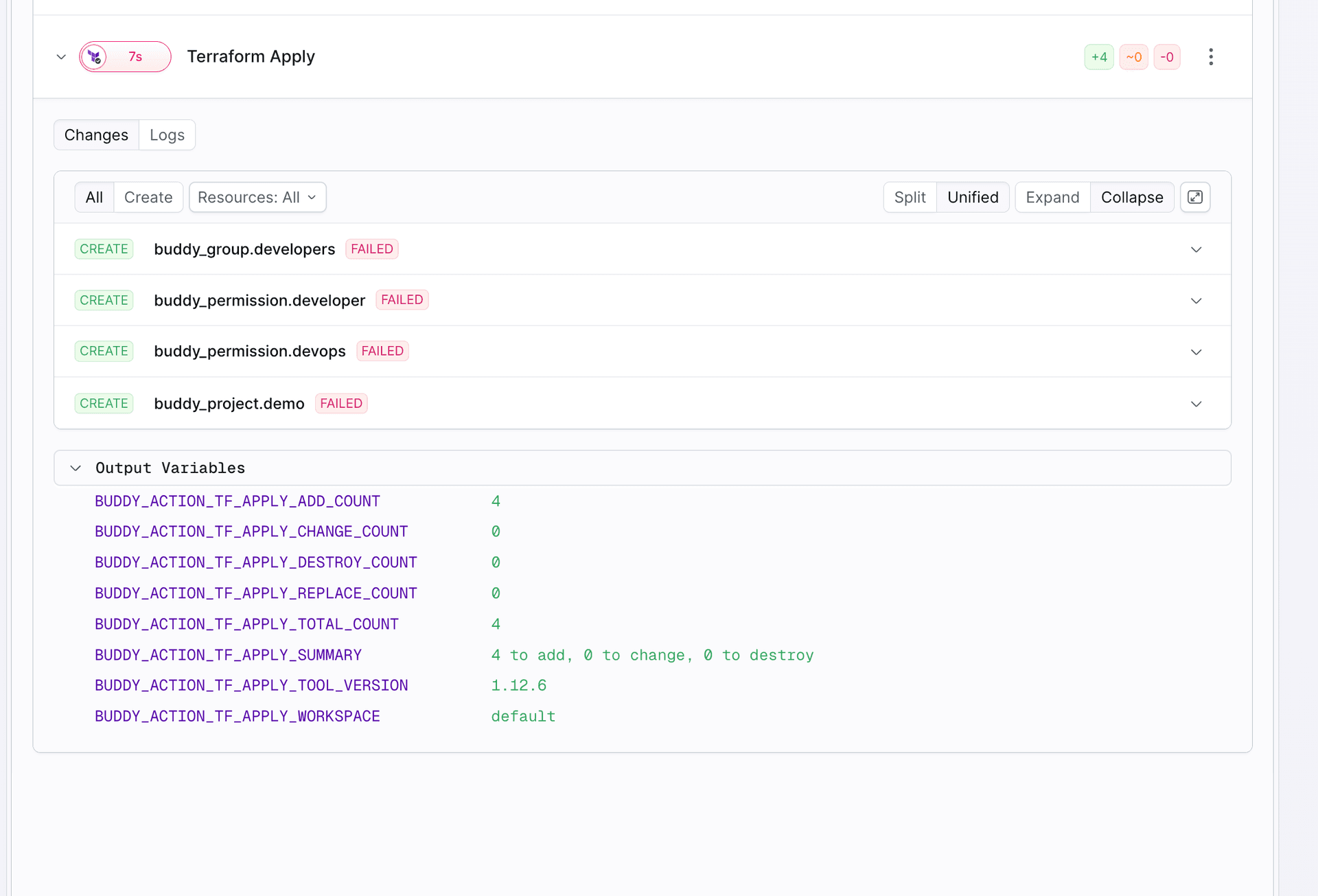Open changes in fullscreen view icon
The image size is (1318, 896).
coord(1195,198)
